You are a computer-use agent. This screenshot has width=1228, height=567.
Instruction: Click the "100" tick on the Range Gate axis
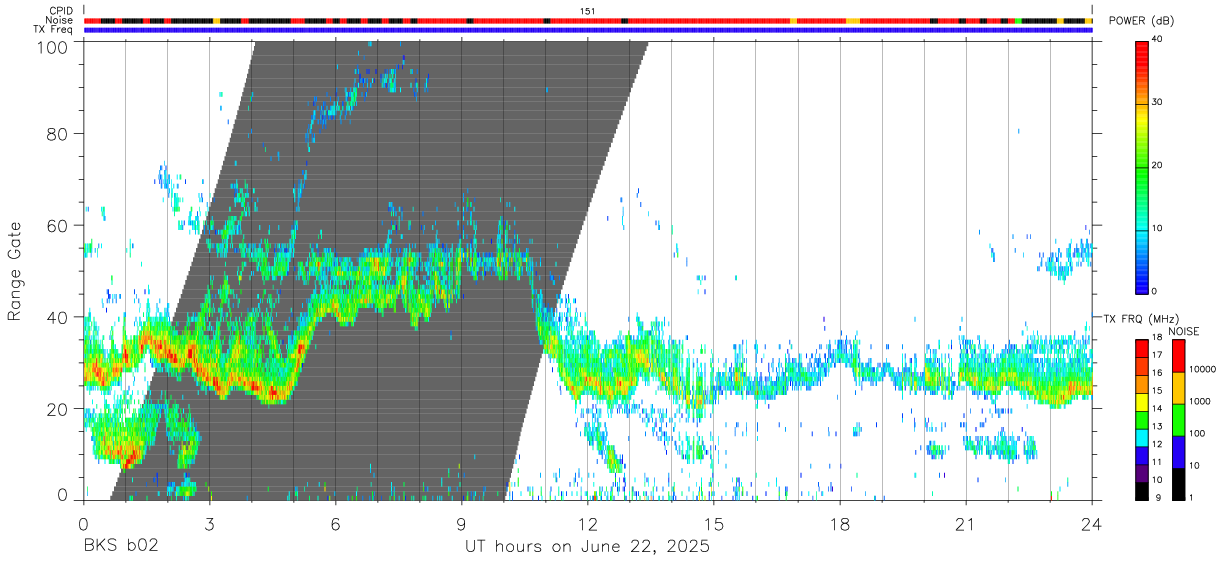[x=53, y=46]
